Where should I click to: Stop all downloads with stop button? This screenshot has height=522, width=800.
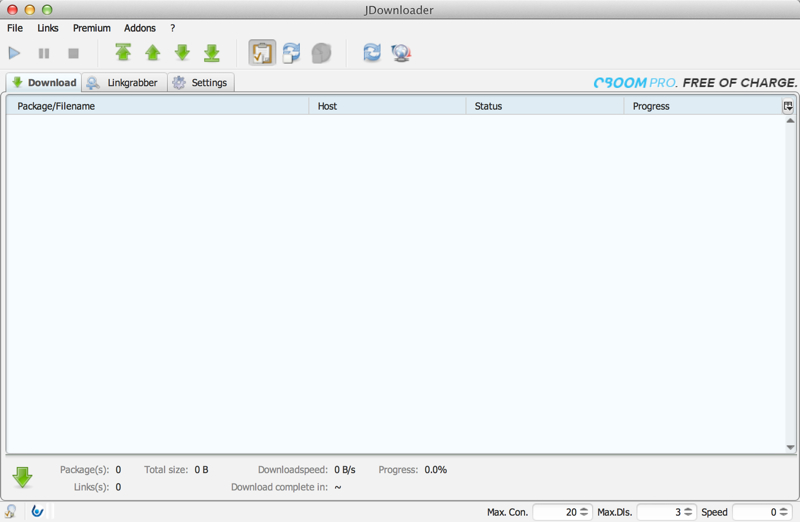[73, 53]
